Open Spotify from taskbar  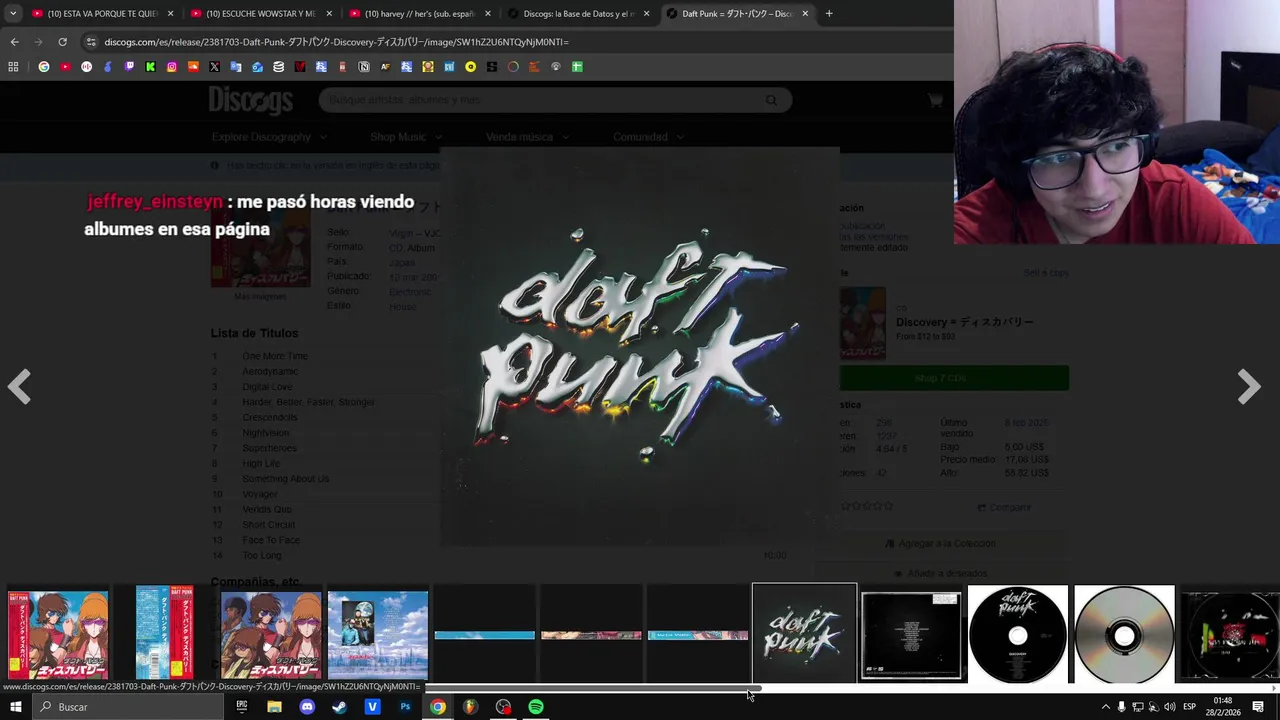pos(536,707)
